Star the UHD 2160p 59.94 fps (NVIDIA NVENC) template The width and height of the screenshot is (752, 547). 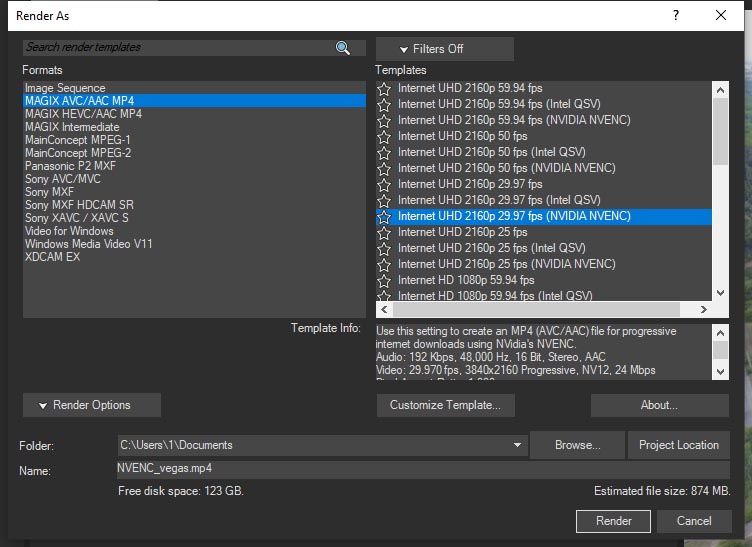384,120
